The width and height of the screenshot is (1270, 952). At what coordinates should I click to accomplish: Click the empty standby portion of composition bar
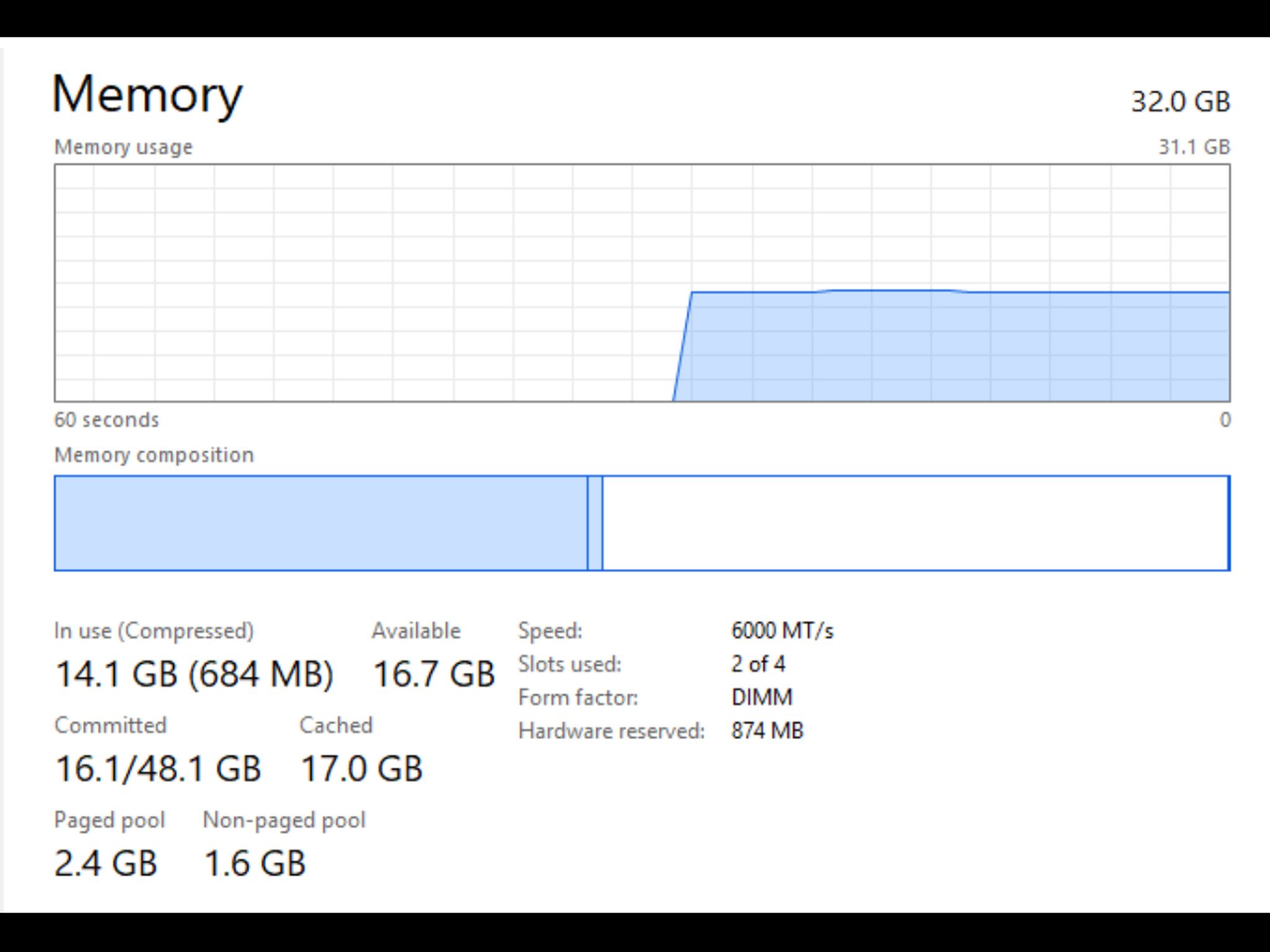915,523
